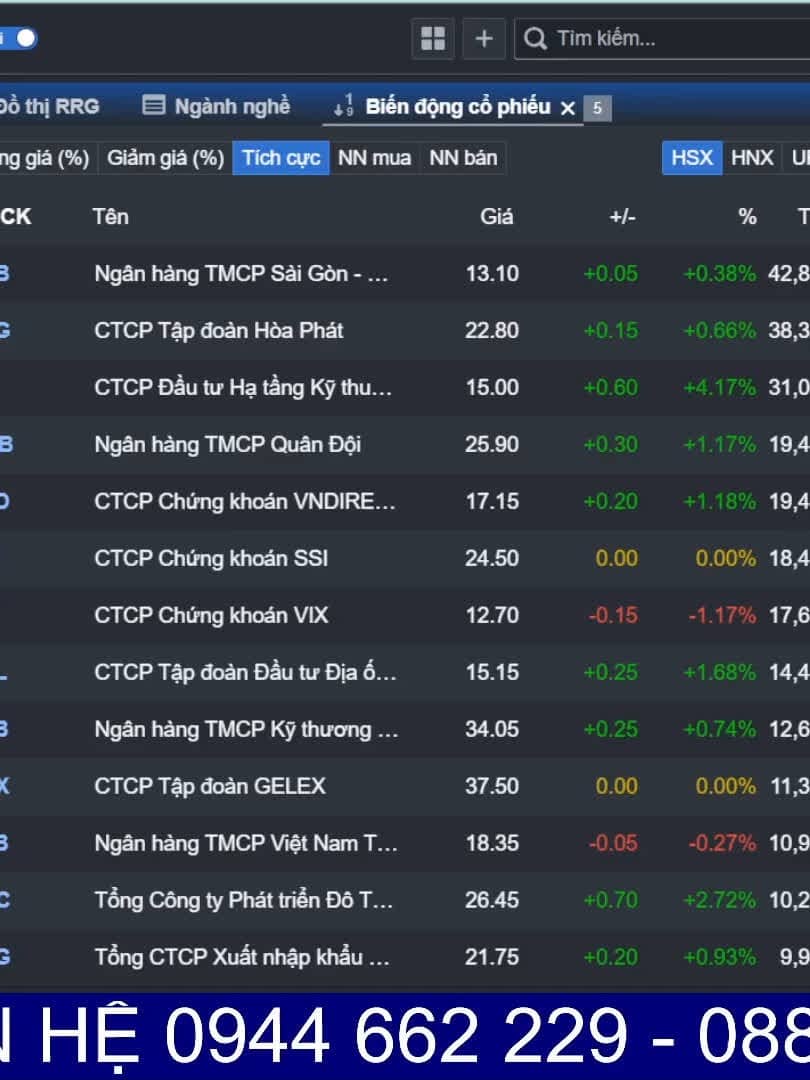810x1080 pixels.
Task: Select the Tích cực filter
Action: [x=281, y=158]
